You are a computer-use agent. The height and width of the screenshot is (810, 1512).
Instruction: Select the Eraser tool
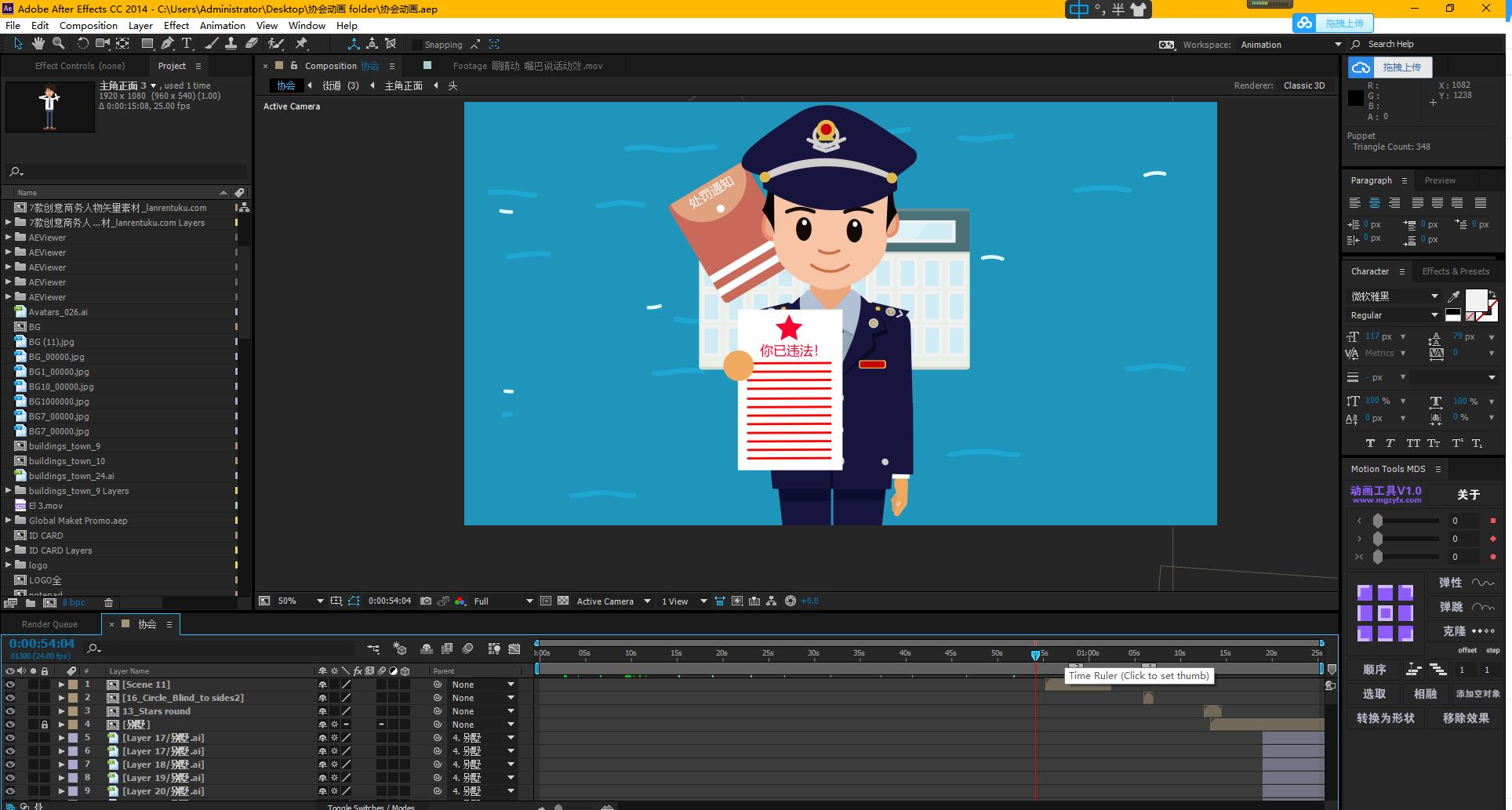coord(251,44)
